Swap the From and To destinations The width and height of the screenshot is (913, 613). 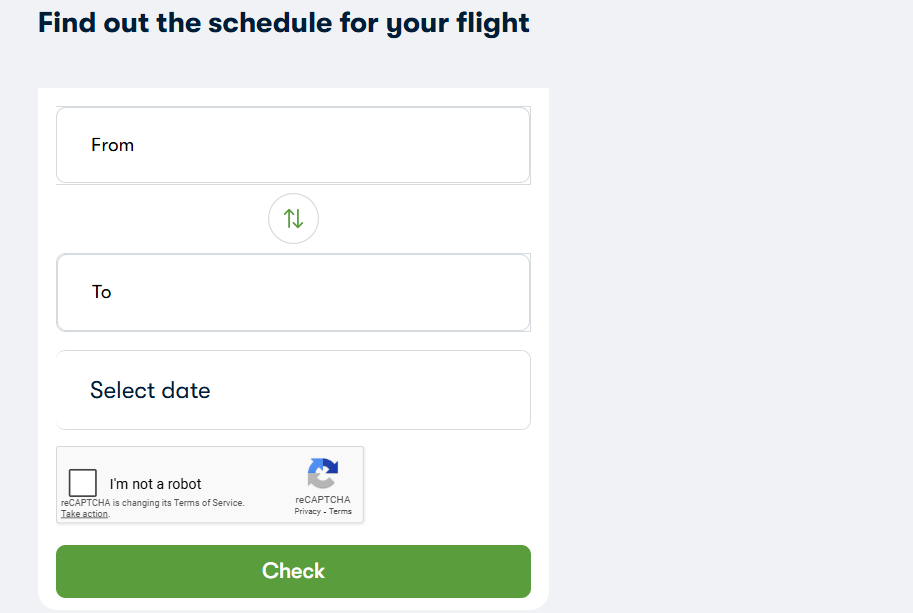[x=293, y=218]
